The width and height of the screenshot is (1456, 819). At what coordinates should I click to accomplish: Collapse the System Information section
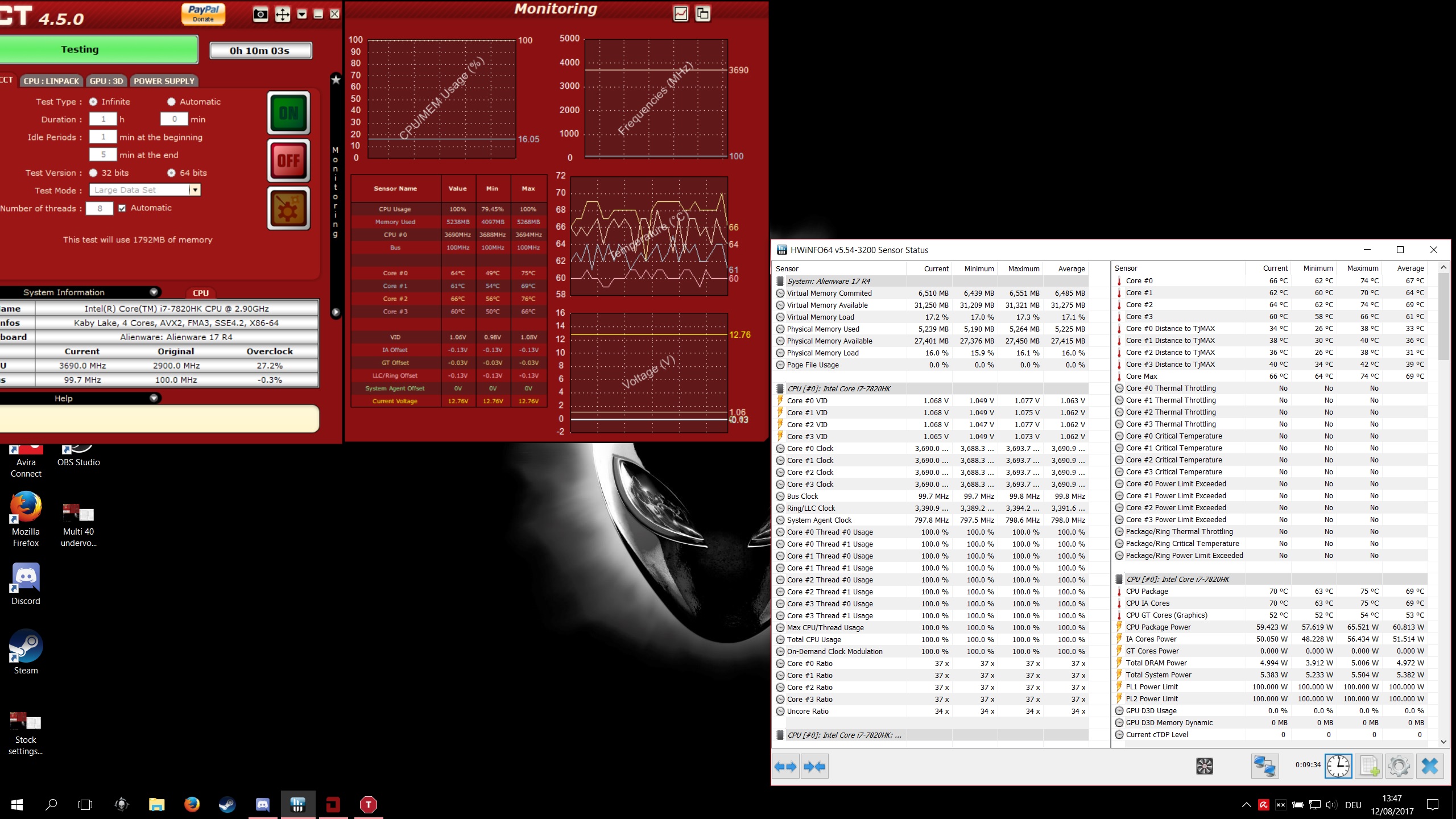pos(154,292)
